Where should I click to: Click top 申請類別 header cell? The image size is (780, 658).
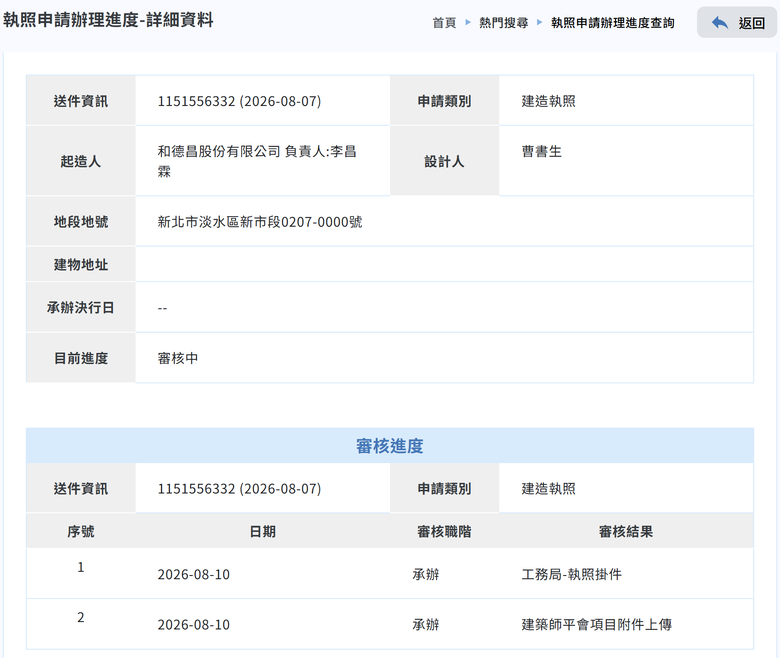click(444, 100)
